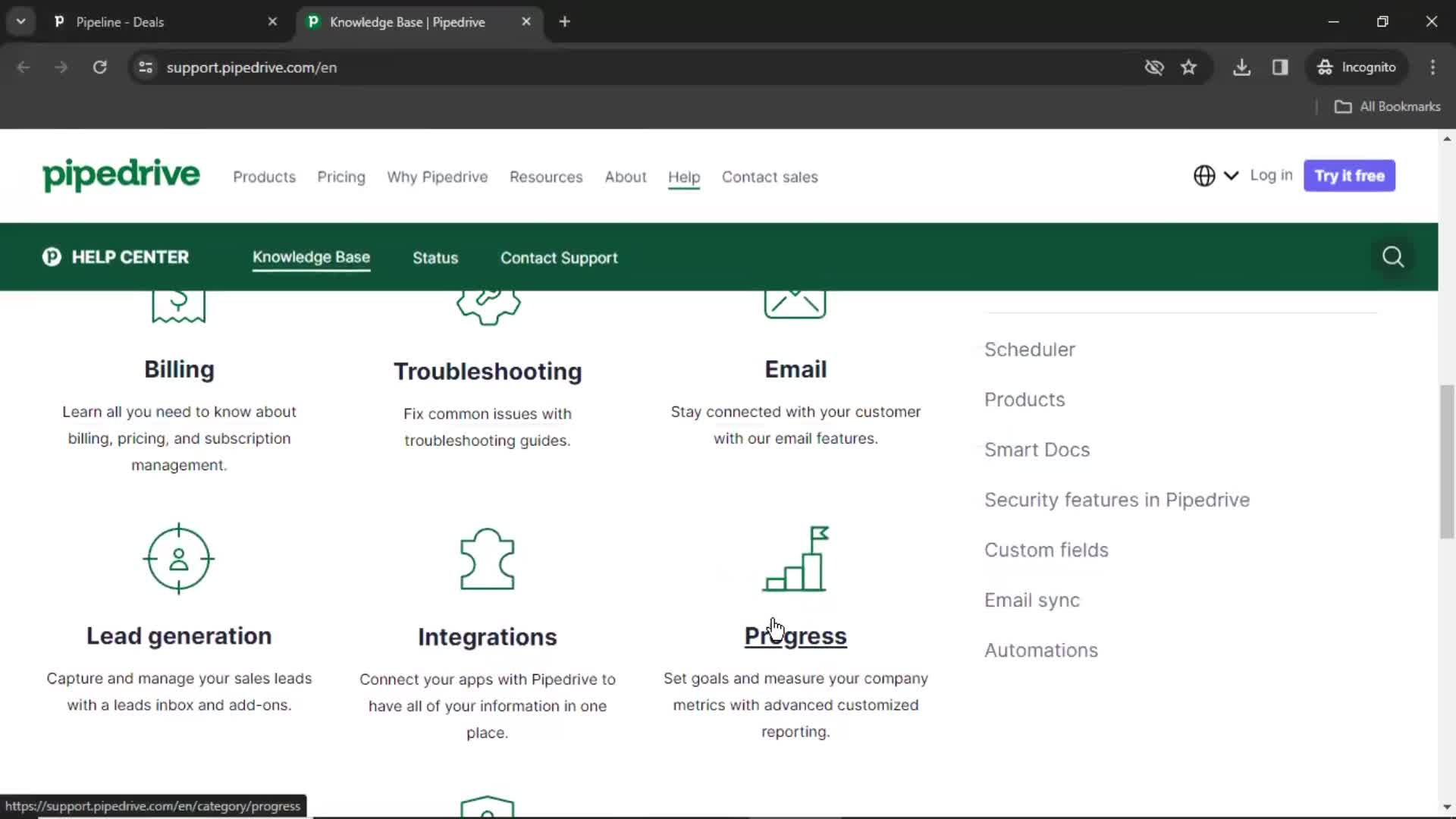Click the tracking protection eye icon
This screenshot has width=1456, height=819.
(1154, 67)
